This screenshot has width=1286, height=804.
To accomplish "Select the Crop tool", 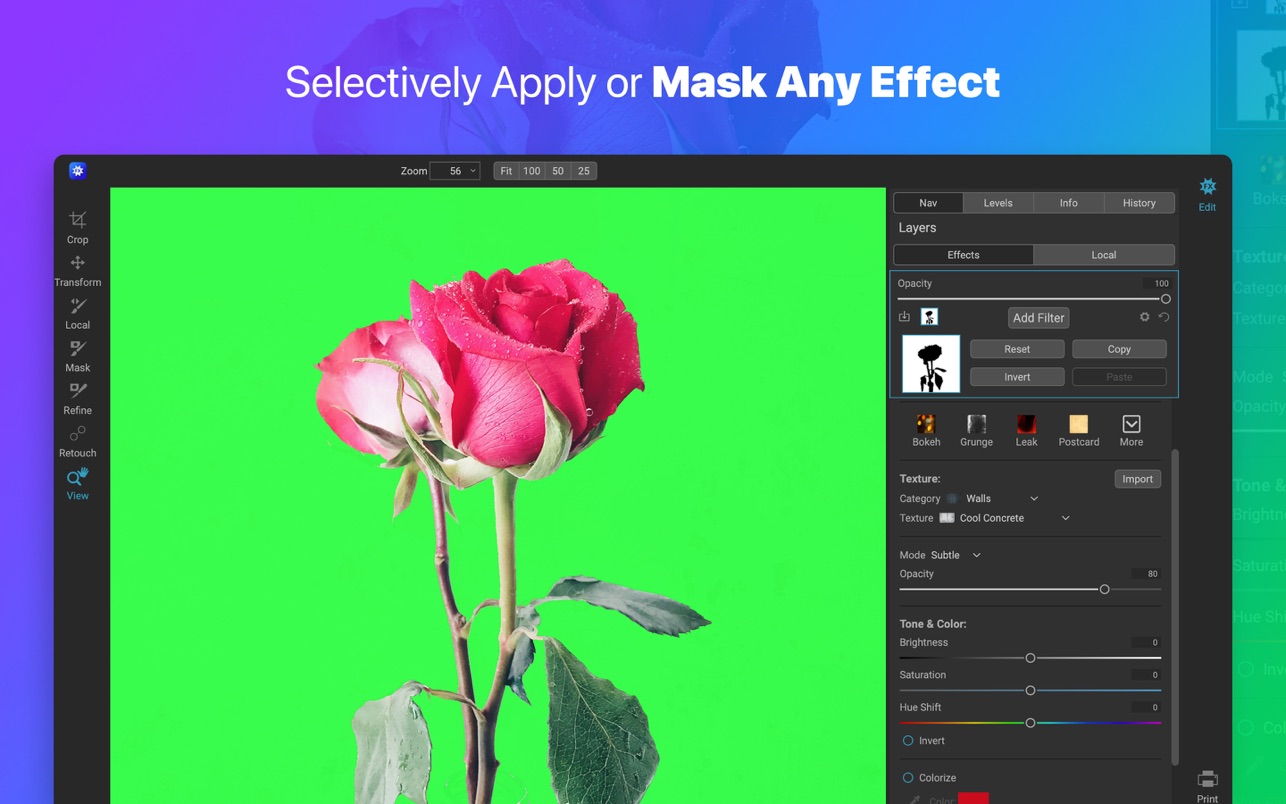I will (x=77, y=227).
